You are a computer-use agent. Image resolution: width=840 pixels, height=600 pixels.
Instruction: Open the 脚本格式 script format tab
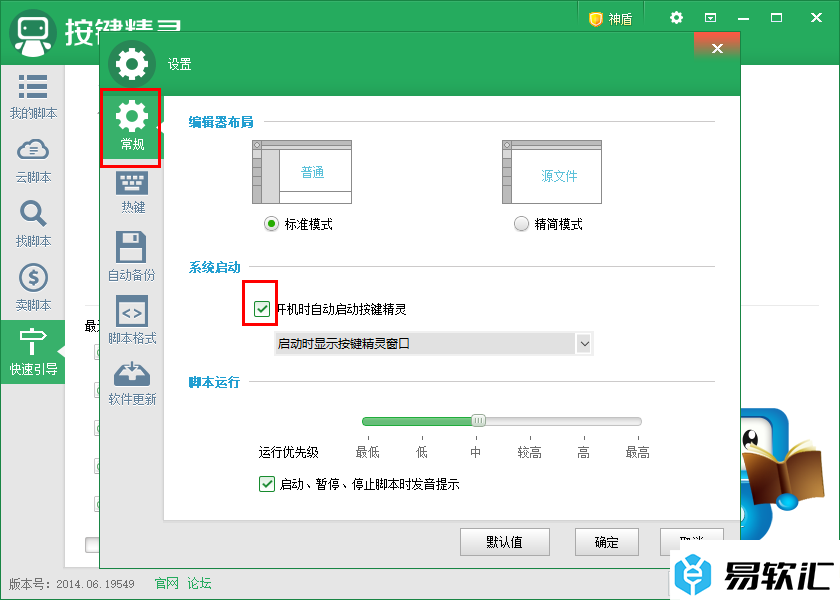[132, 320]
